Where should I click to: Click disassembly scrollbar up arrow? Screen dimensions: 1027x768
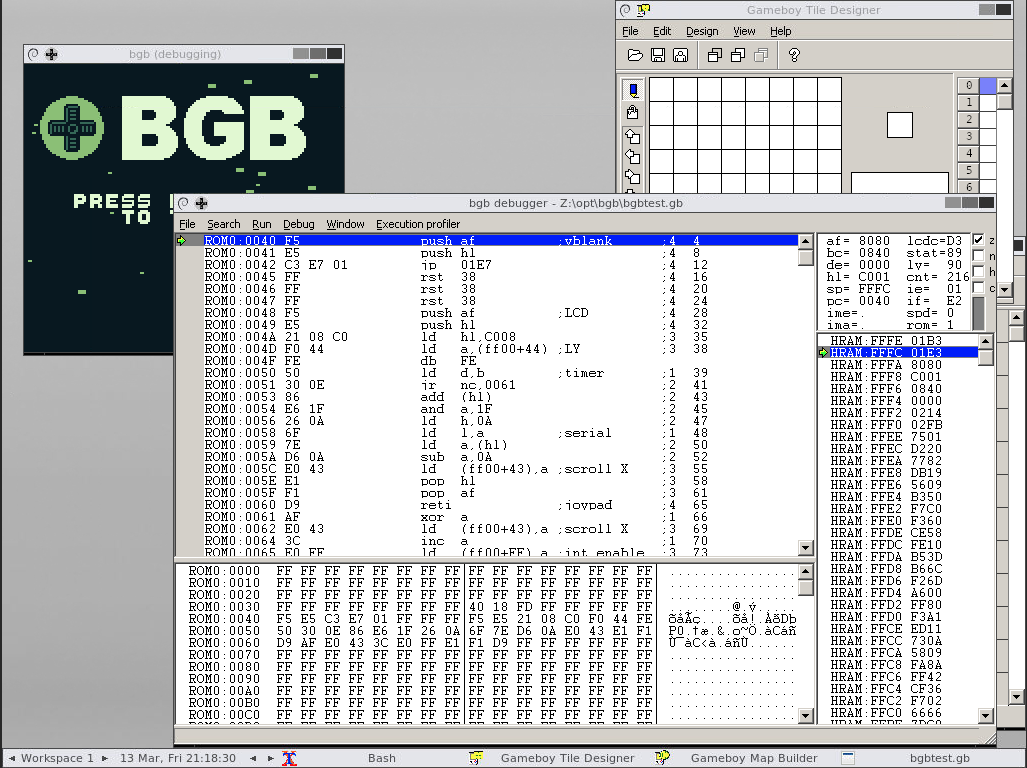coord(806,242)
